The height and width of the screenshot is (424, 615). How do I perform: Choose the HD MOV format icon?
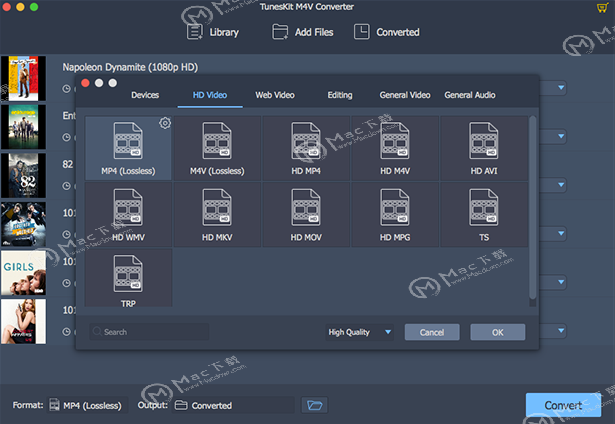pyautogui.click(x=306, y=207)
